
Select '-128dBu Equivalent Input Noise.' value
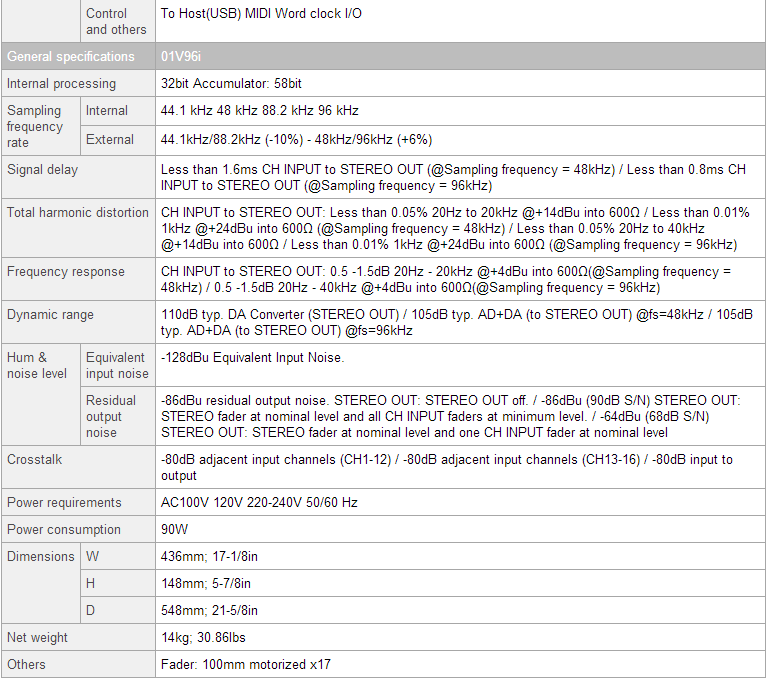point(253,358)
